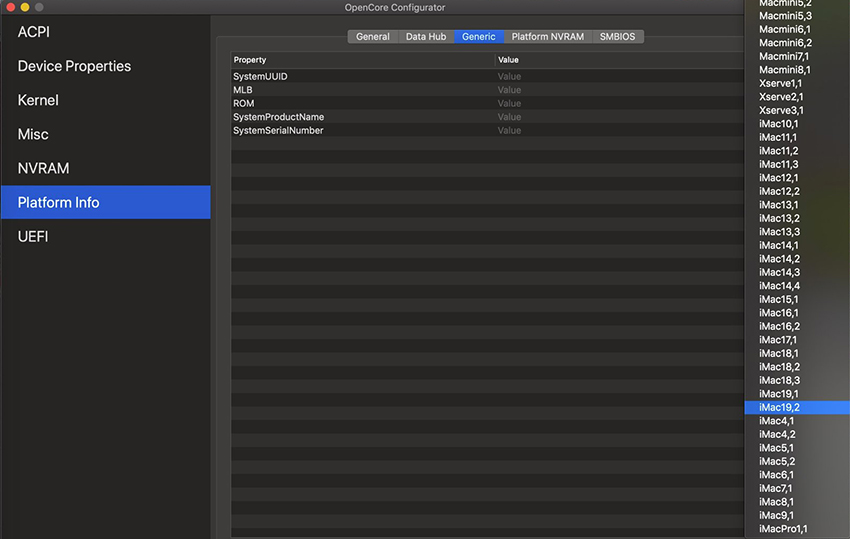Click the value field for SystemUUID
Viewport: 850px width, 539px height.
click(x=619, y=76)
